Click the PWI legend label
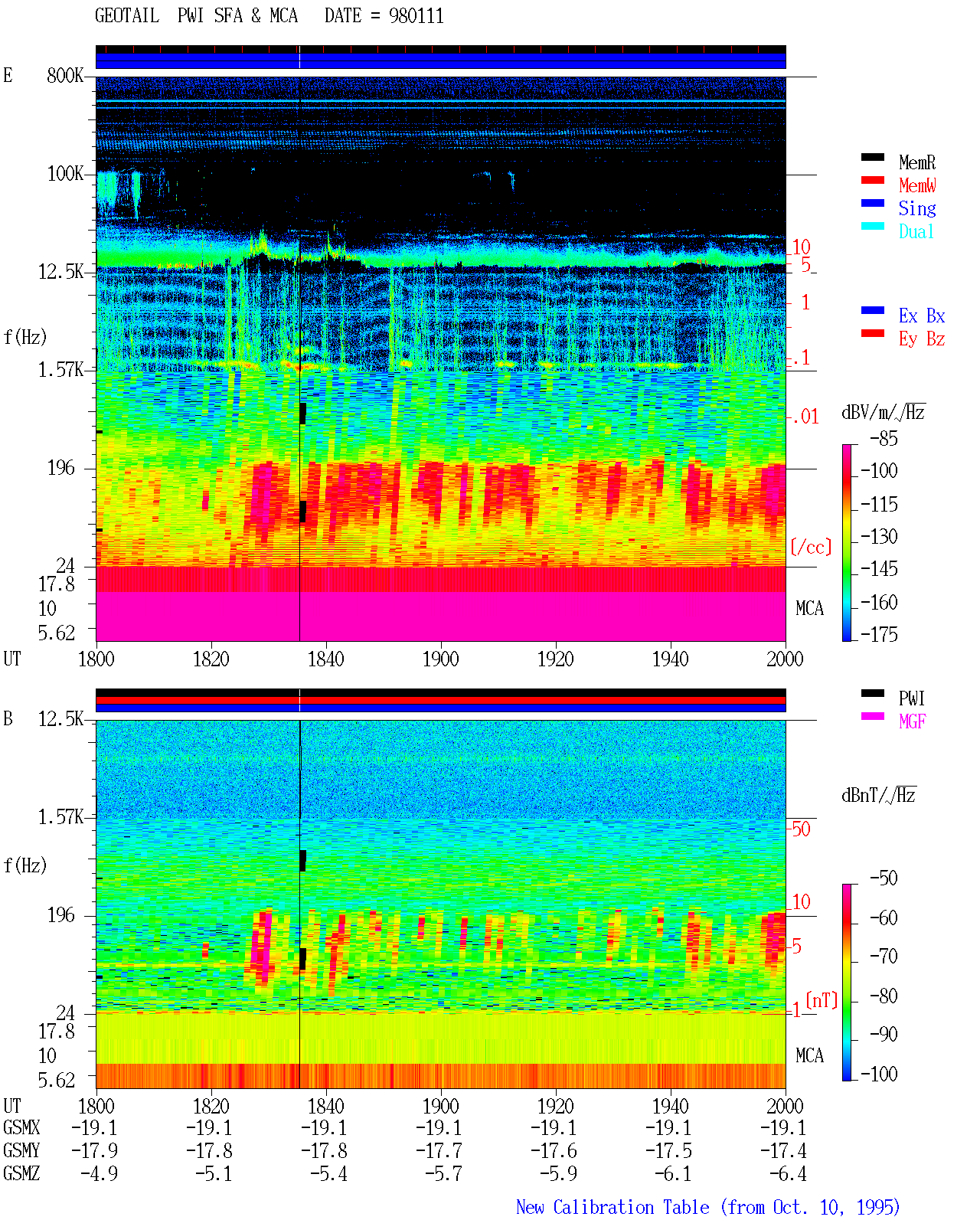Viewport: 980px width, 1220px height. 912,698
